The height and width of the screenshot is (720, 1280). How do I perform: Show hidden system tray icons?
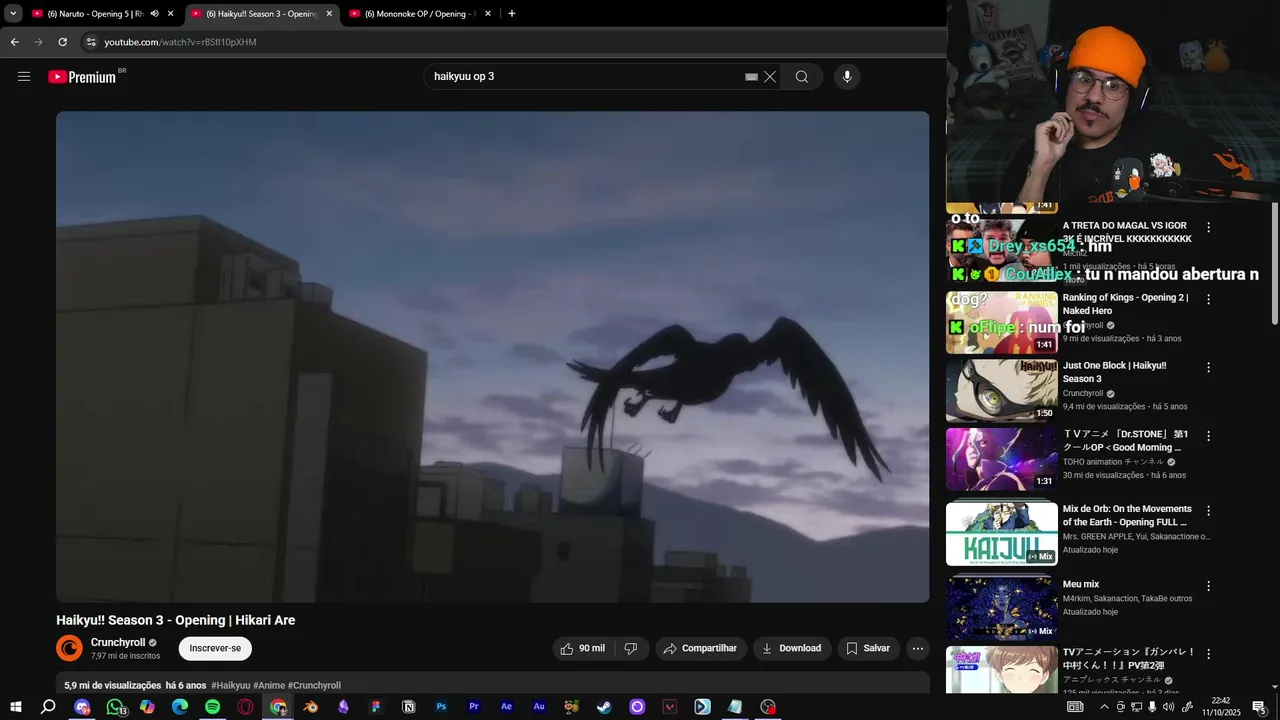pyautogui.click(x=1103, y=707)
